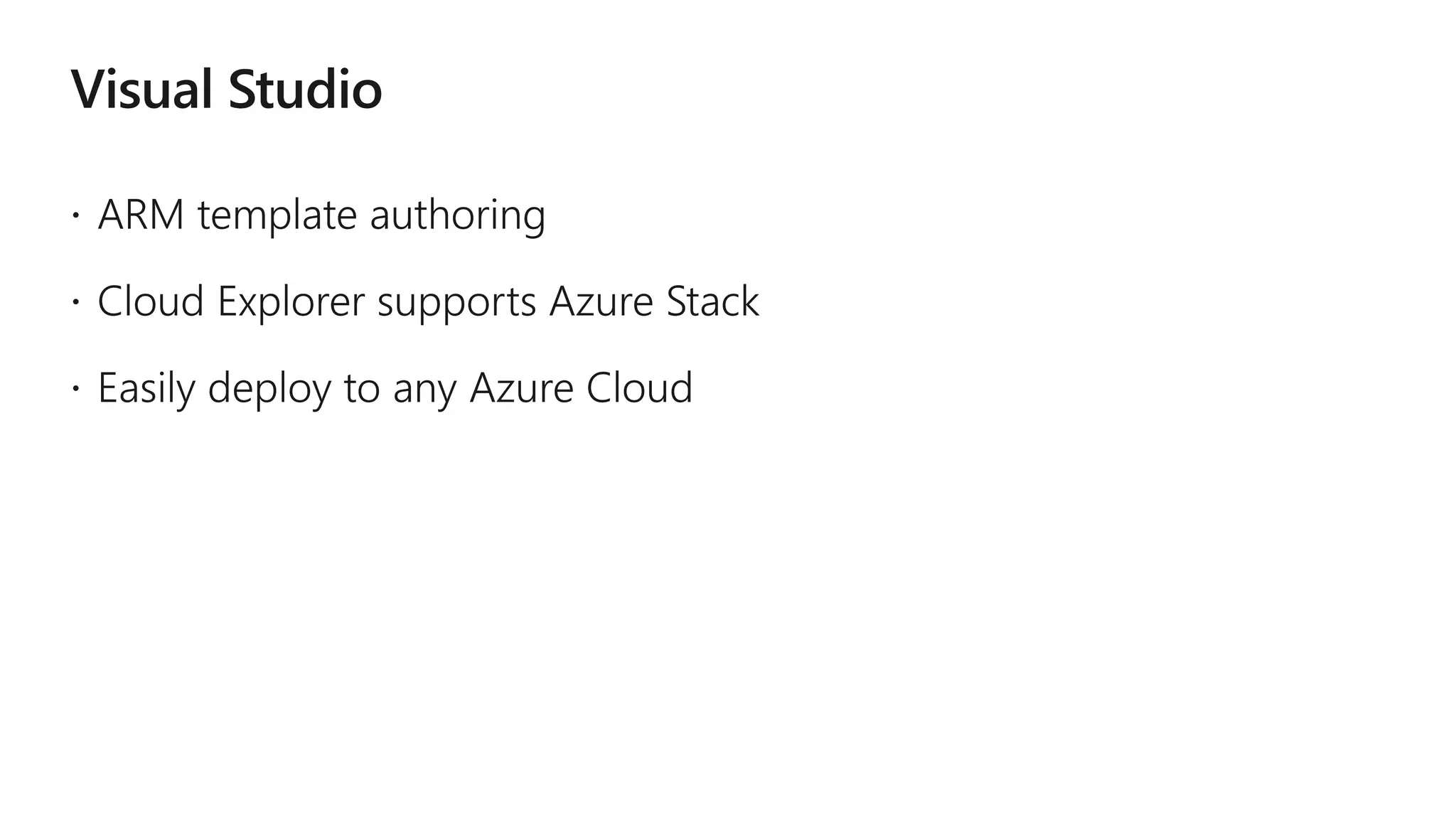Click the word "deploy" in third bullet
This screenshot has height=819, width=1456.
pos(269,390)
